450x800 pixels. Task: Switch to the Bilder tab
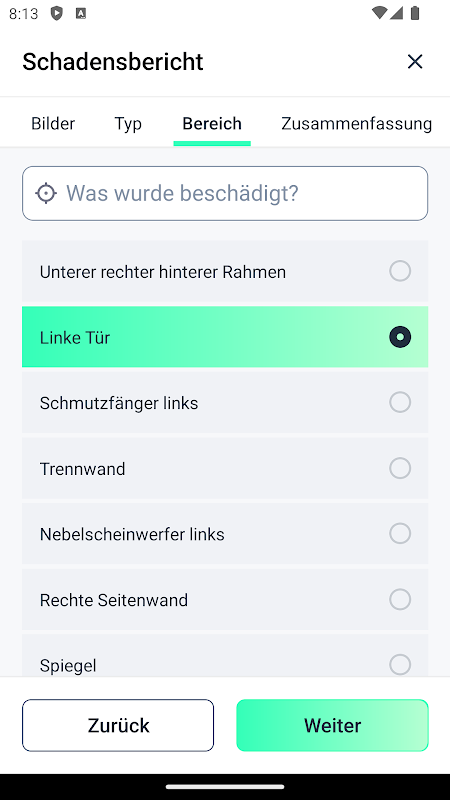tap(53, 123)
